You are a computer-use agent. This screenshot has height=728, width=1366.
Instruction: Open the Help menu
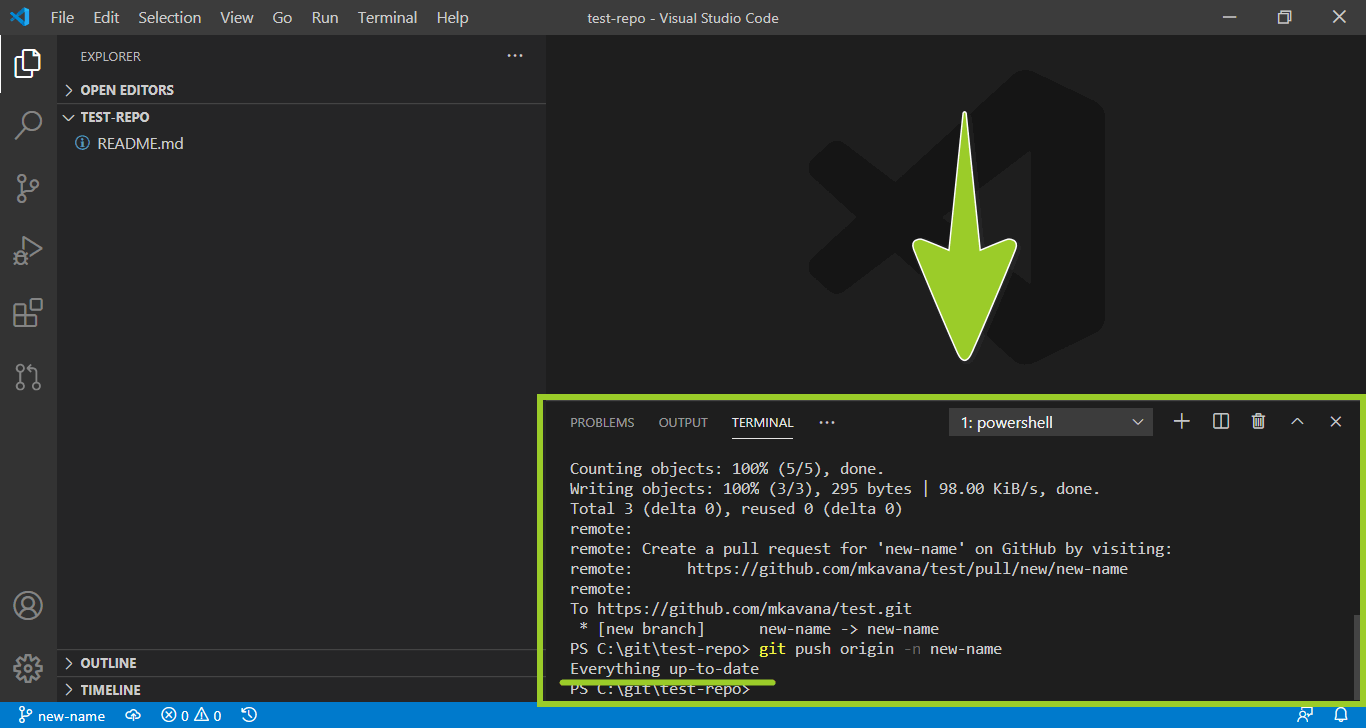pos(453,18)
